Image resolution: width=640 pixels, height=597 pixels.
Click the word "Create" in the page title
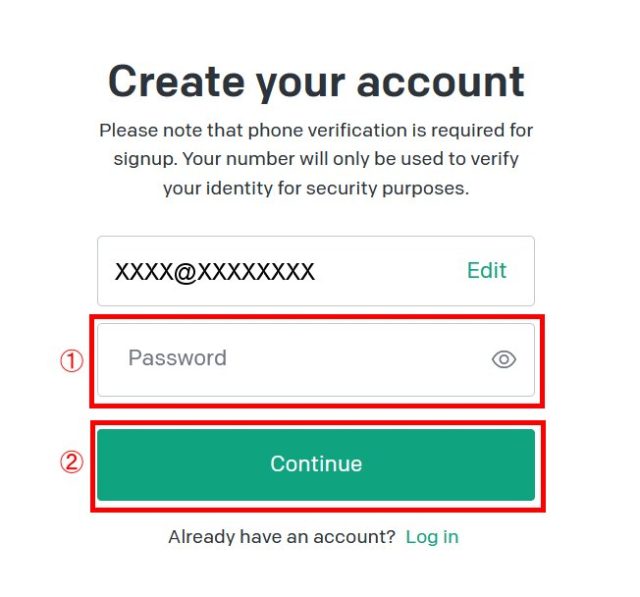pos(174,81)
